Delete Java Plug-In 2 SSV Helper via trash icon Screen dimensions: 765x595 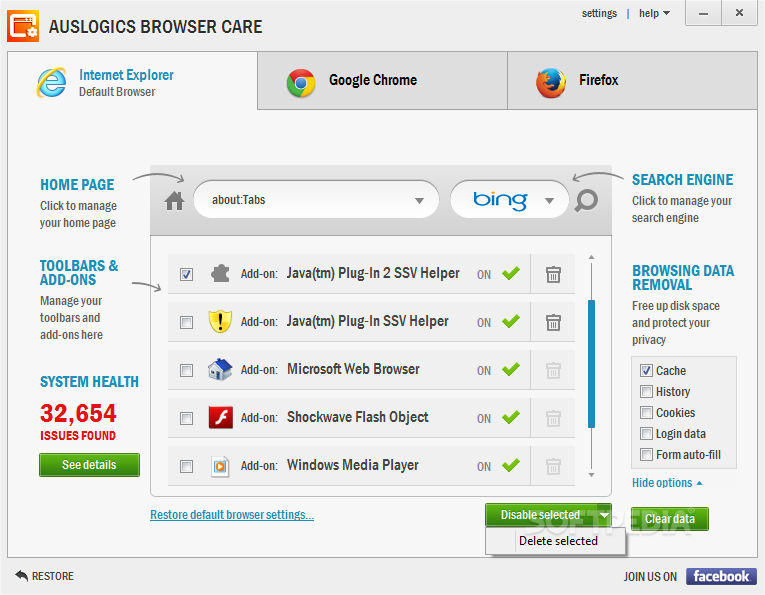[x=553, y=275]
